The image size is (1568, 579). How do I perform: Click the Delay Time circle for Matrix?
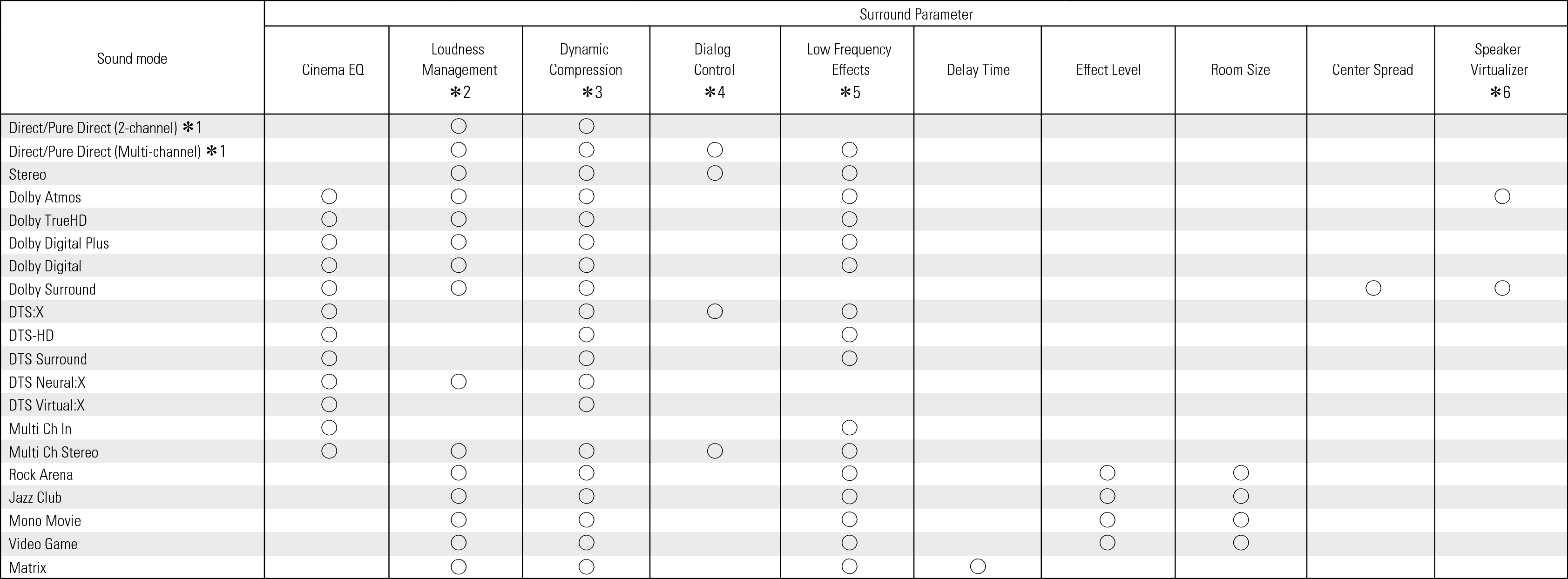pos(978,566)
